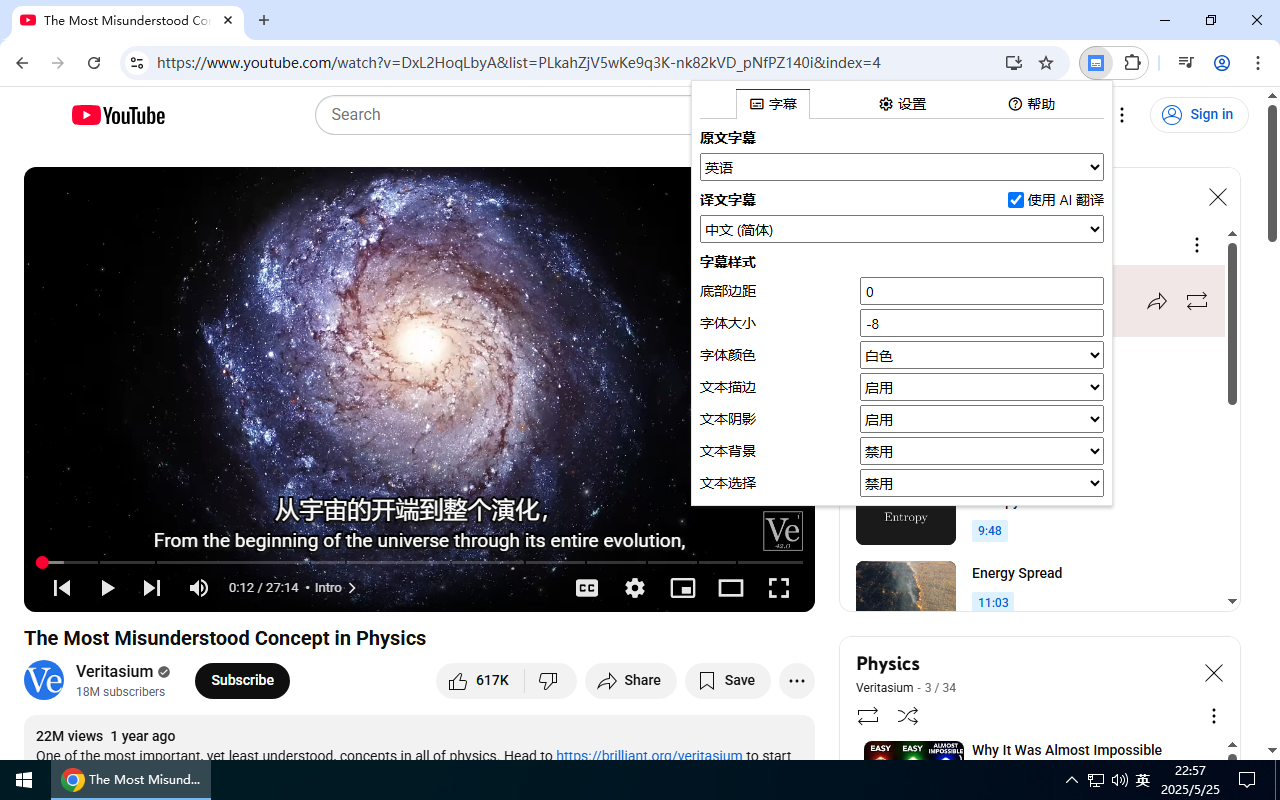This screenshot has width=1280, height=800.
Task: Subscribe to the Veritasium channel
Action: pyautogui.click(x=242, y=681)
